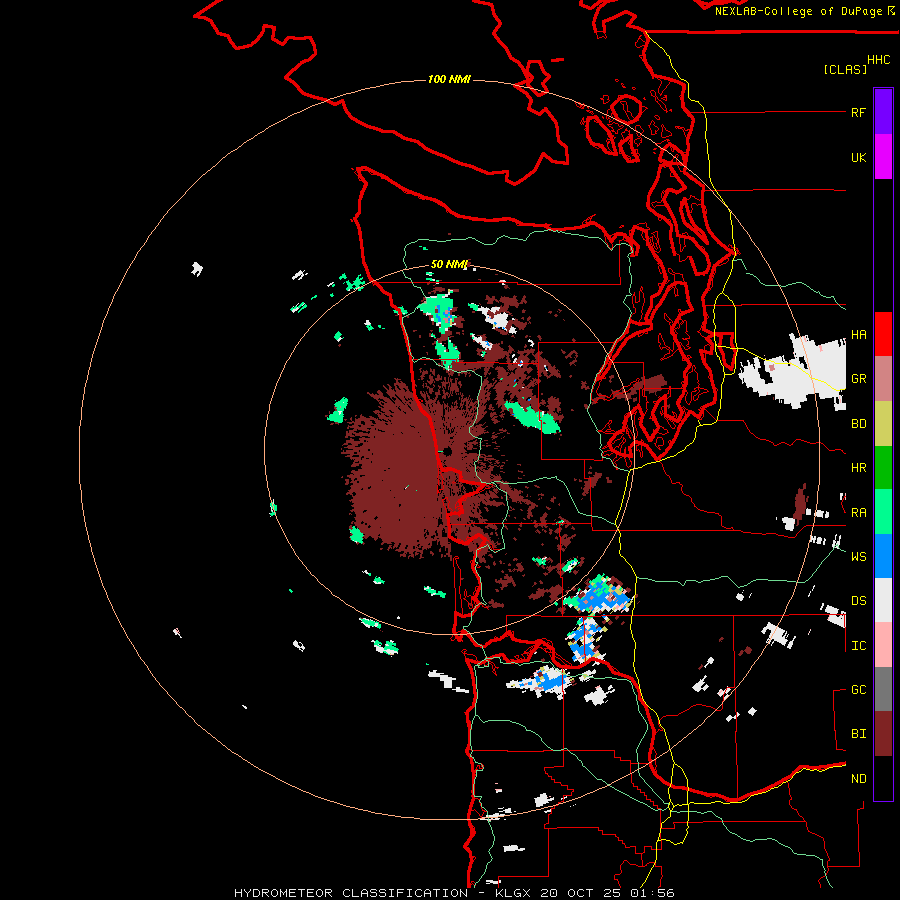Click the DS legend label
Image resolution: width=900 pixels, height=900 pixels.
[858, 601]
